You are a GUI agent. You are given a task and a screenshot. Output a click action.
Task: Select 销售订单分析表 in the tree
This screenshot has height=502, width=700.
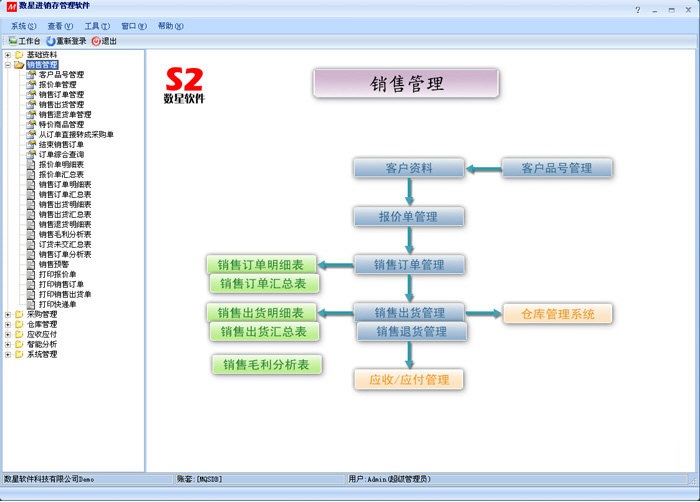coord(65,255)
